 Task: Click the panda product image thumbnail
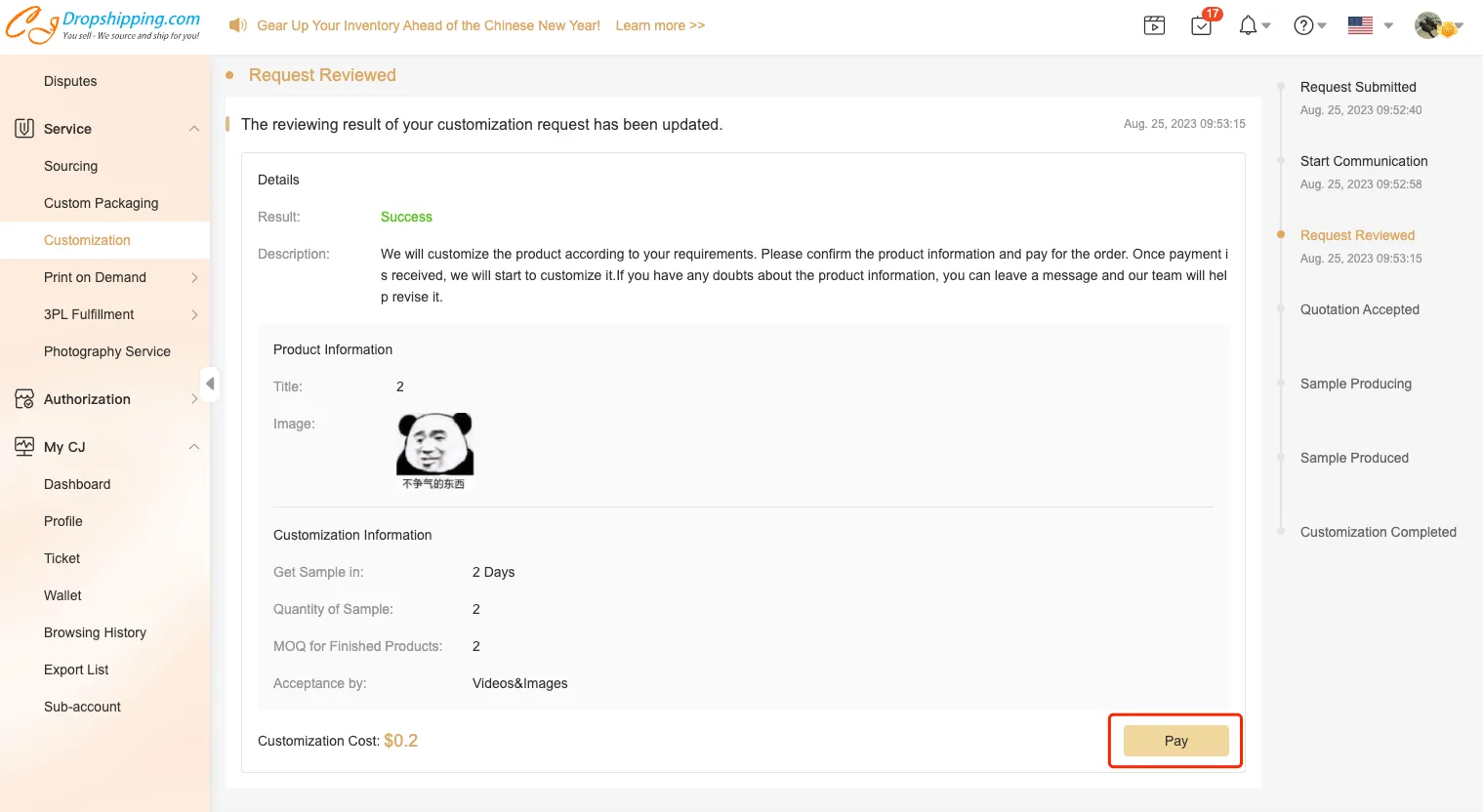[x=434, y=450]
